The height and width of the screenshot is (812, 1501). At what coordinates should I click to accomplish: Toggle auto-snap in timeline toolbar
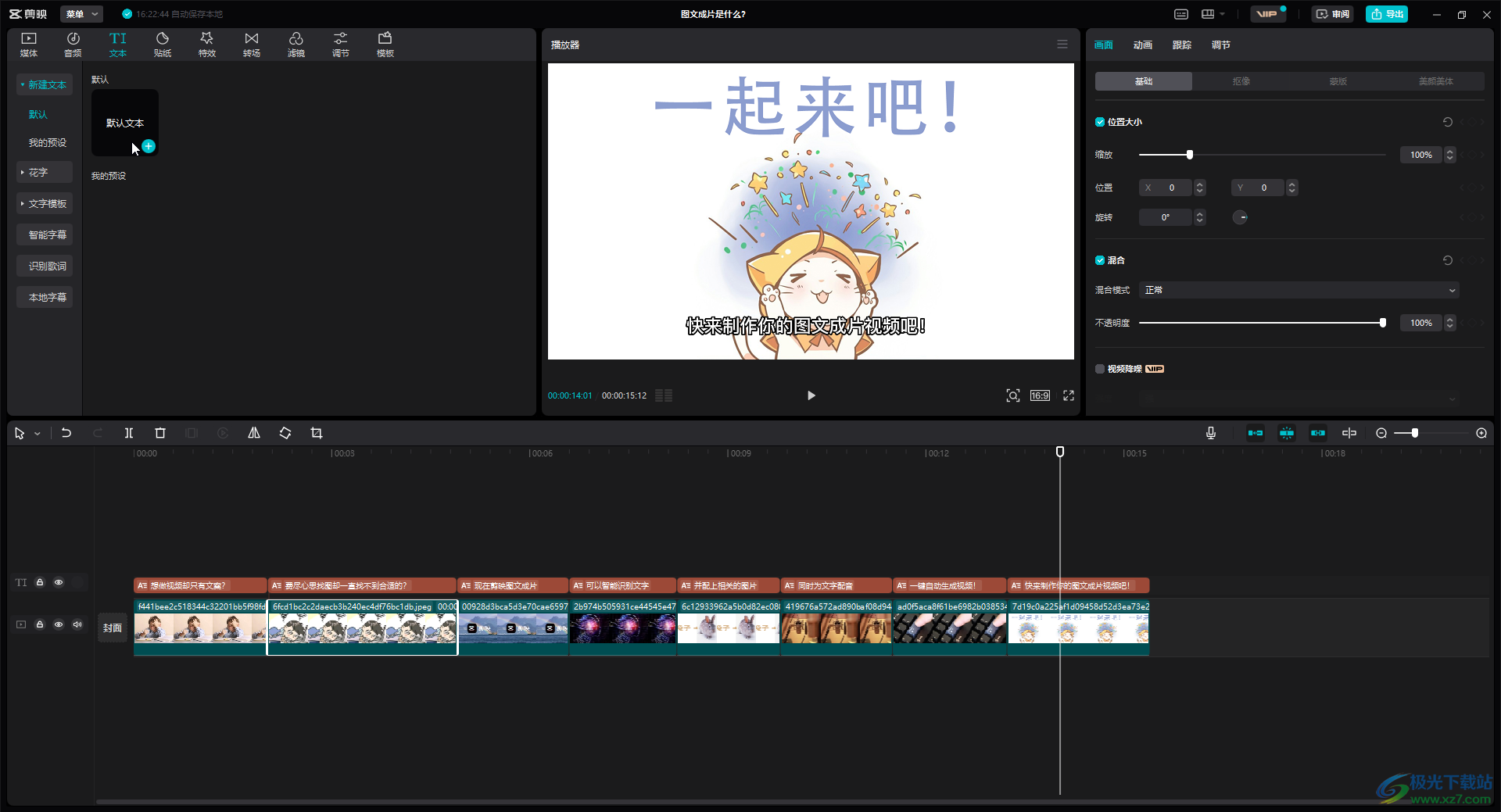[x=1287, y=433]
